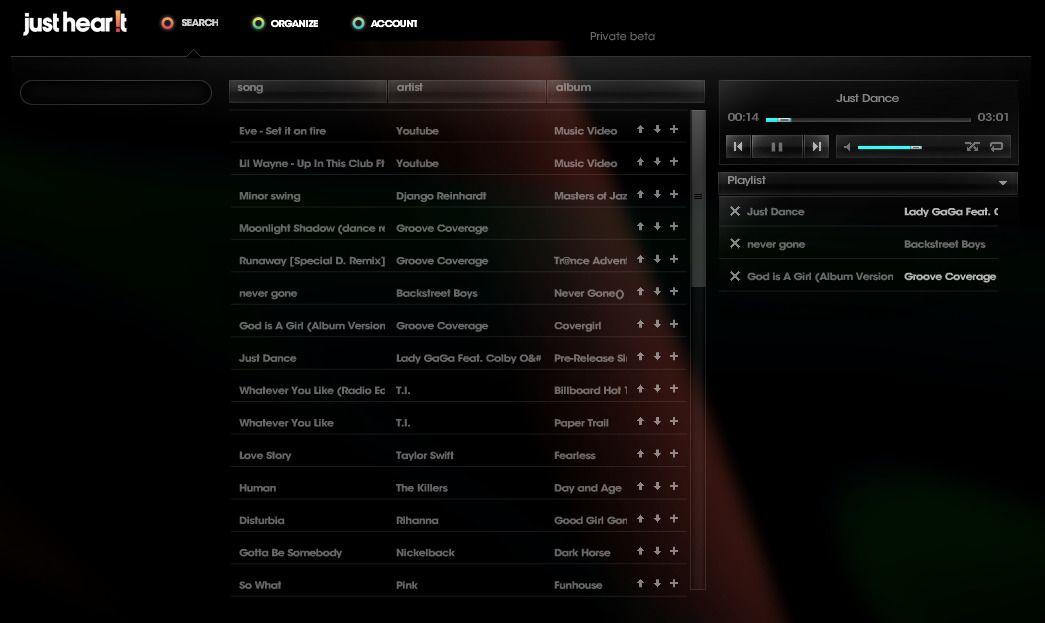Expand the Playlist dropdown arrow

tap(1002, 182)
